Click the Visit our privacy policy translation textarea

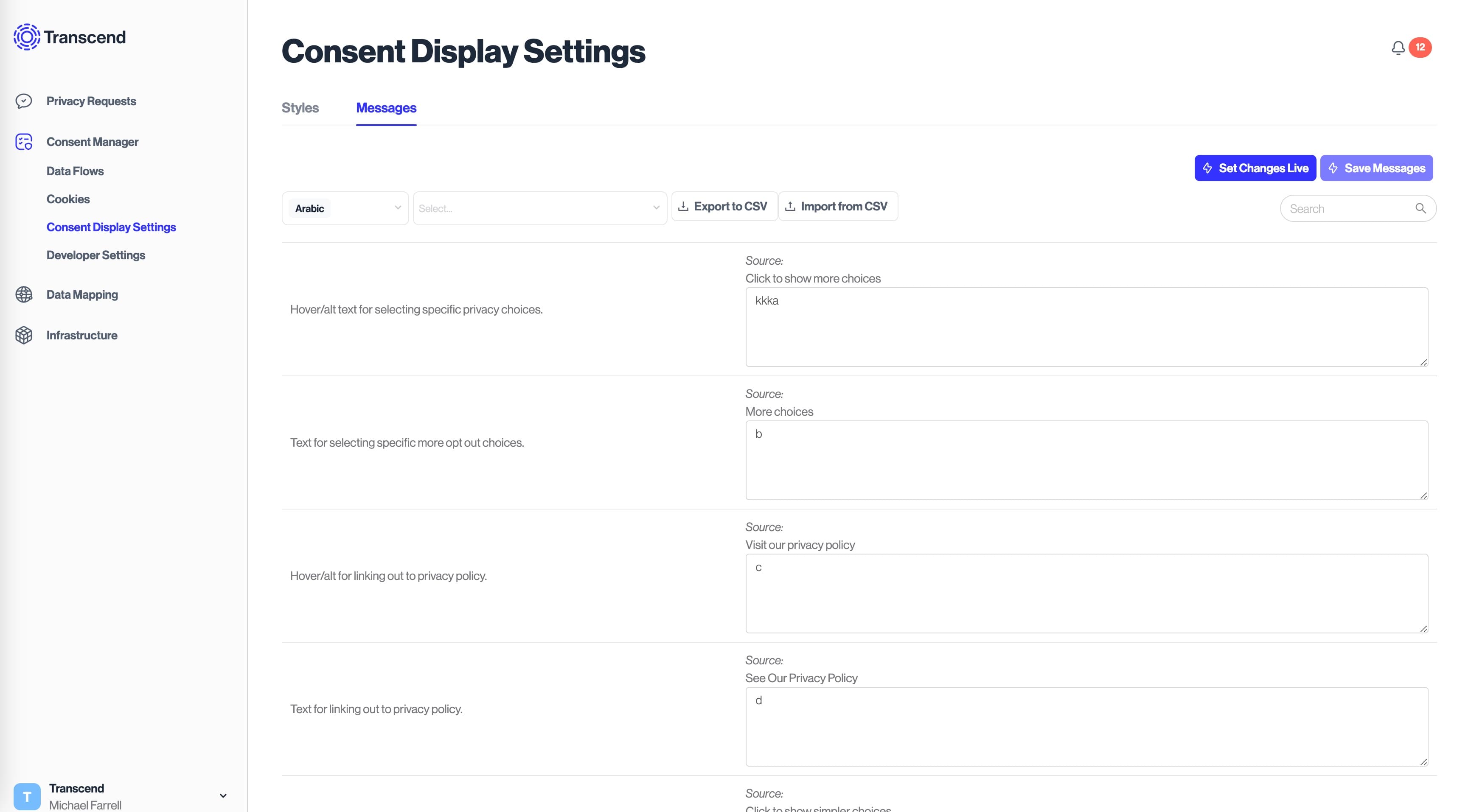tap(1086, 594)
